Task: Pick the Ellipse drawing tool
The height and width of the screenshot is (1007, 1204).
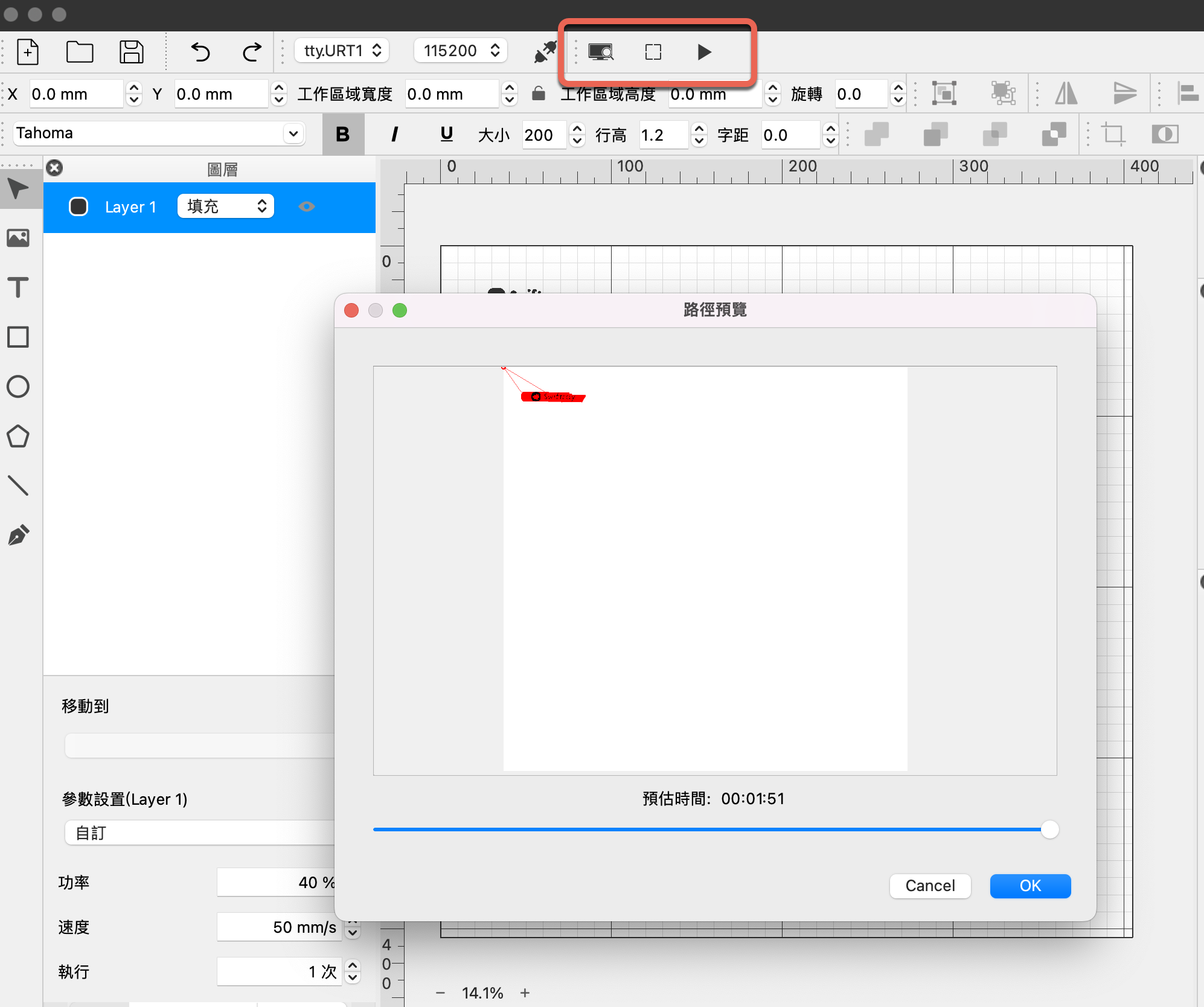Action: coord(18,386)
